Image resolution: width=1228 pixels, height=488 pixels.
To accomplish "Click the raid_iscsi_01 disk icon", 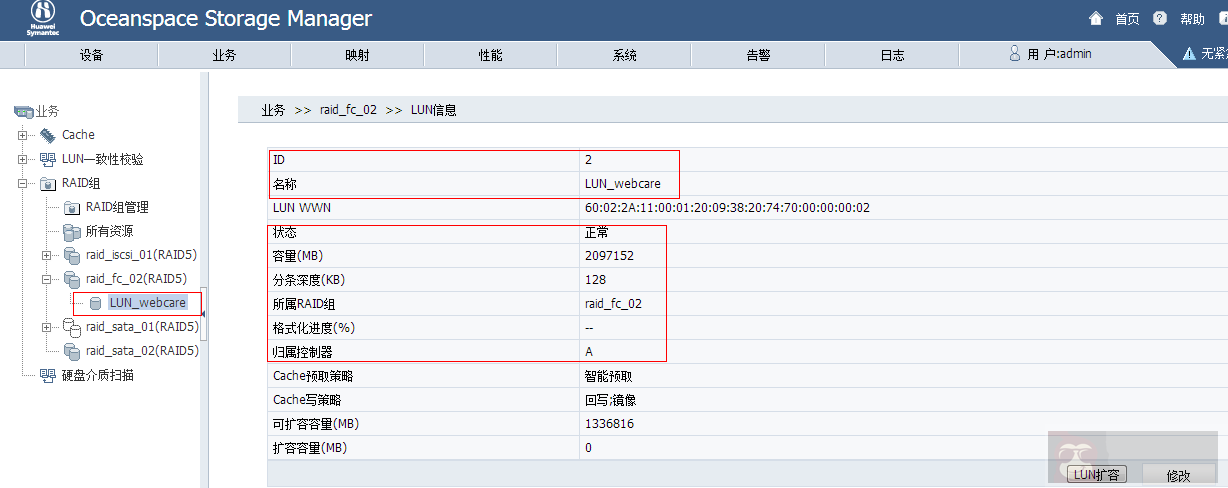I will [72, 255].
